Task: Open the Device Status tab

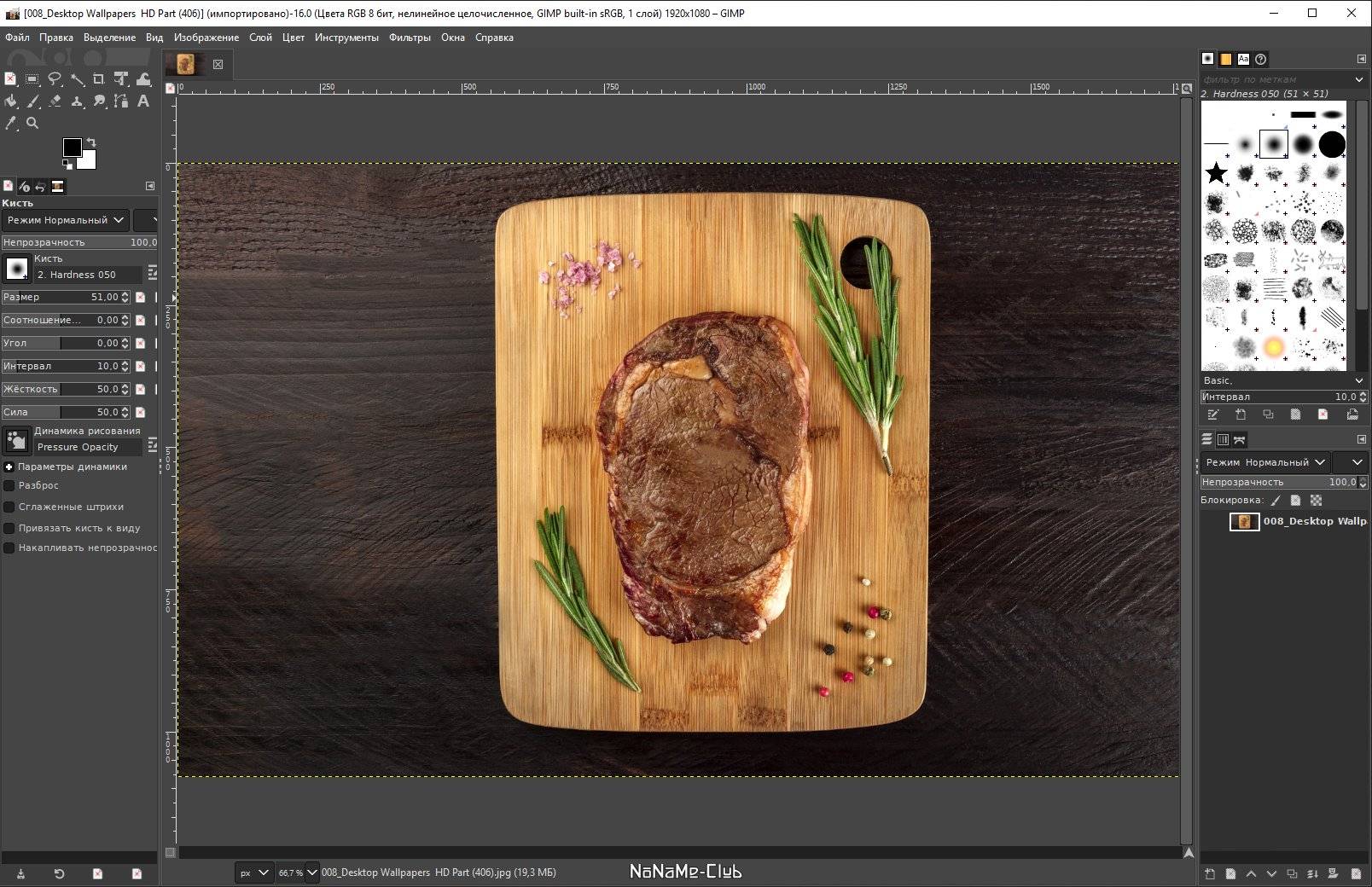Action: (x=24, y=187)
